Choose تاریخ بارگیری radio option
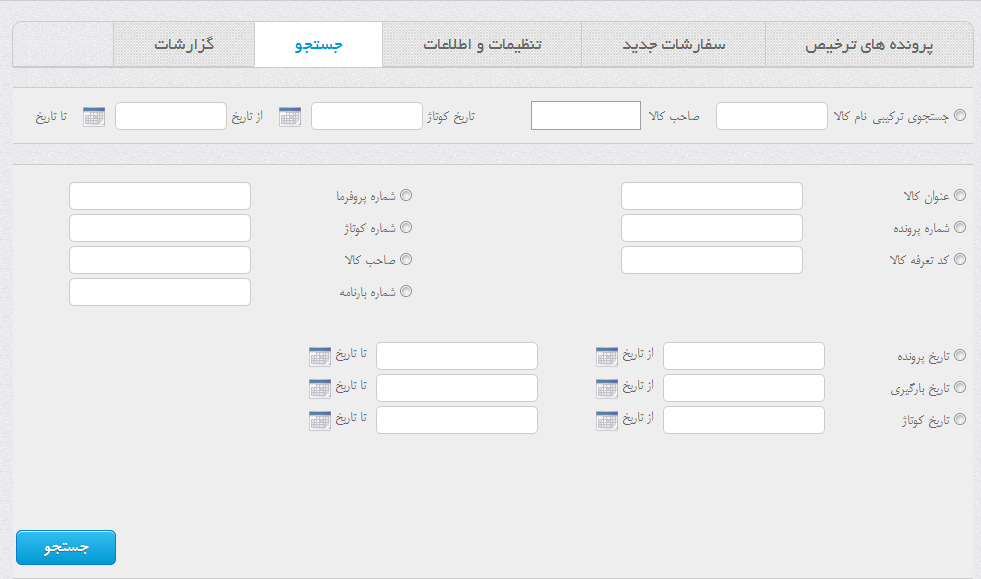The image size is (981, 579). [x=960, y=387]
